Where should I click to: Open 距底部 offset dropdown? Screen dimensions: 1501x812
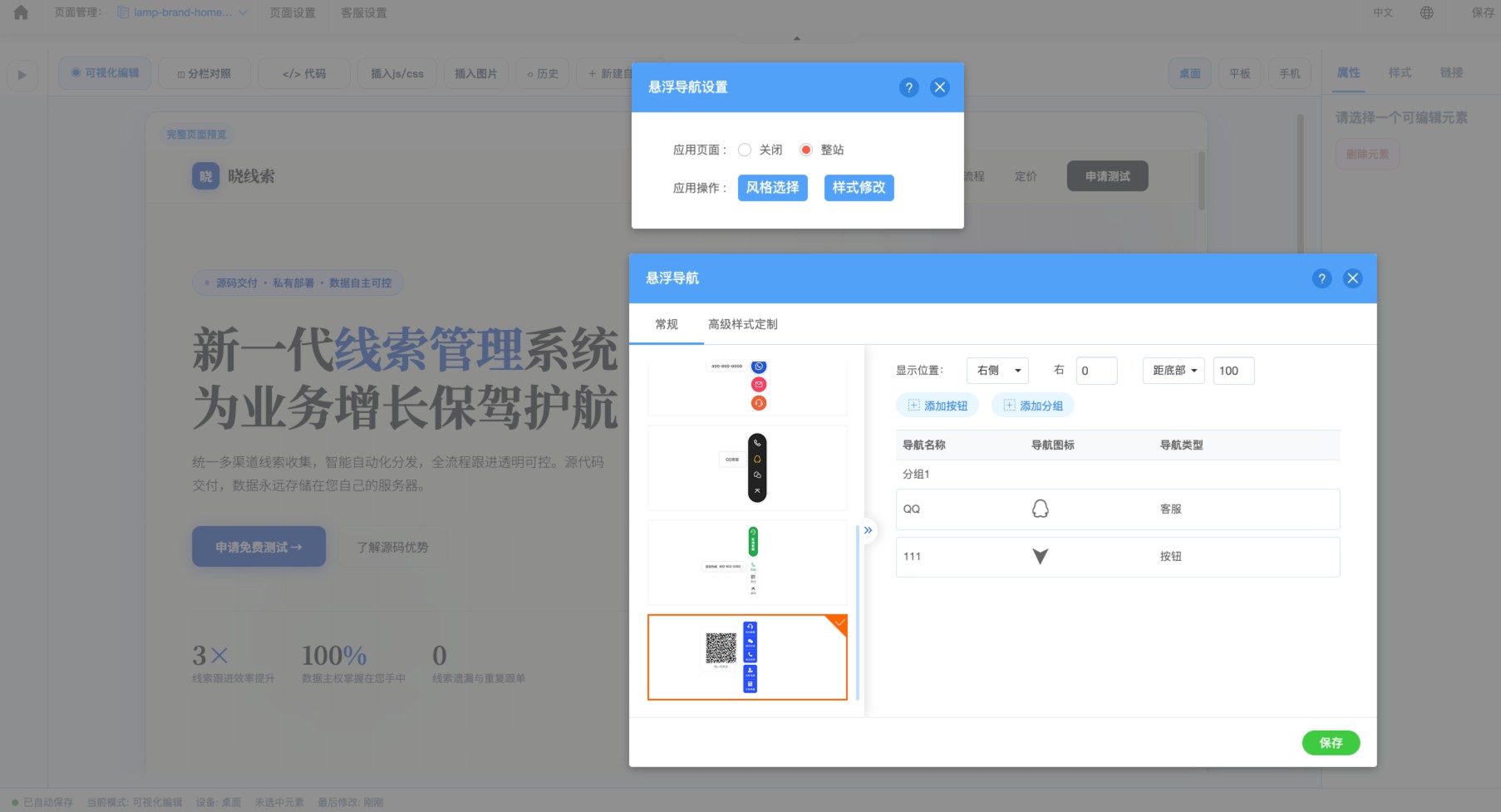[x=1174, y=371]
